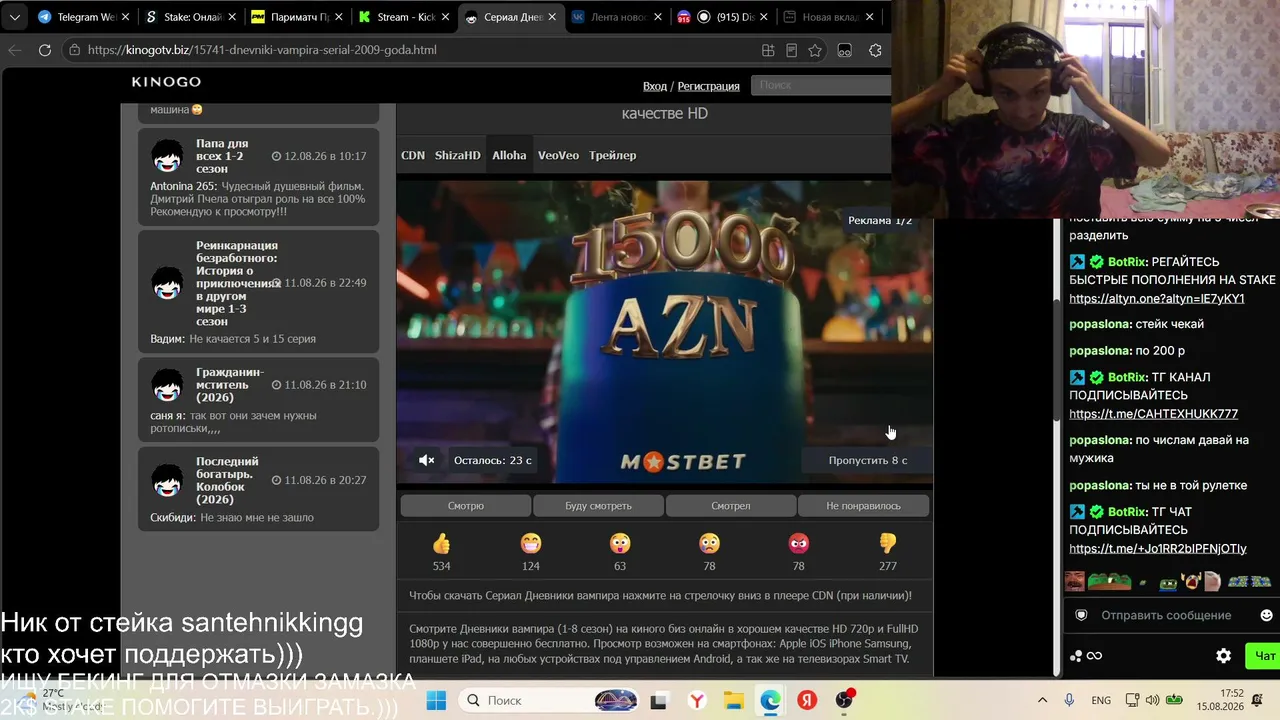The width and height of the screenshot is (1280, 720).
Task: Switch to the Лента новостей VK tab
Action: pyautogui.click(x=615, y=17)
